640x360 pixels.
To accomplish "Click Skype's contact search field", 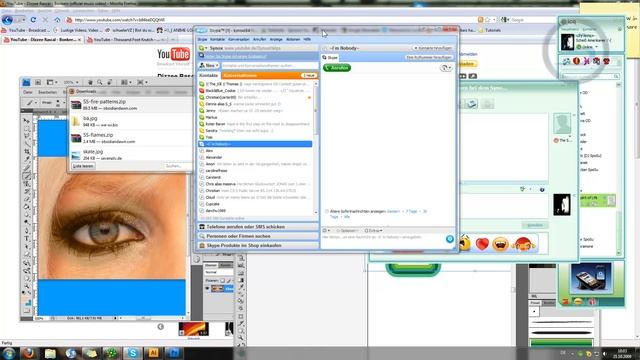I will [269, 65].
